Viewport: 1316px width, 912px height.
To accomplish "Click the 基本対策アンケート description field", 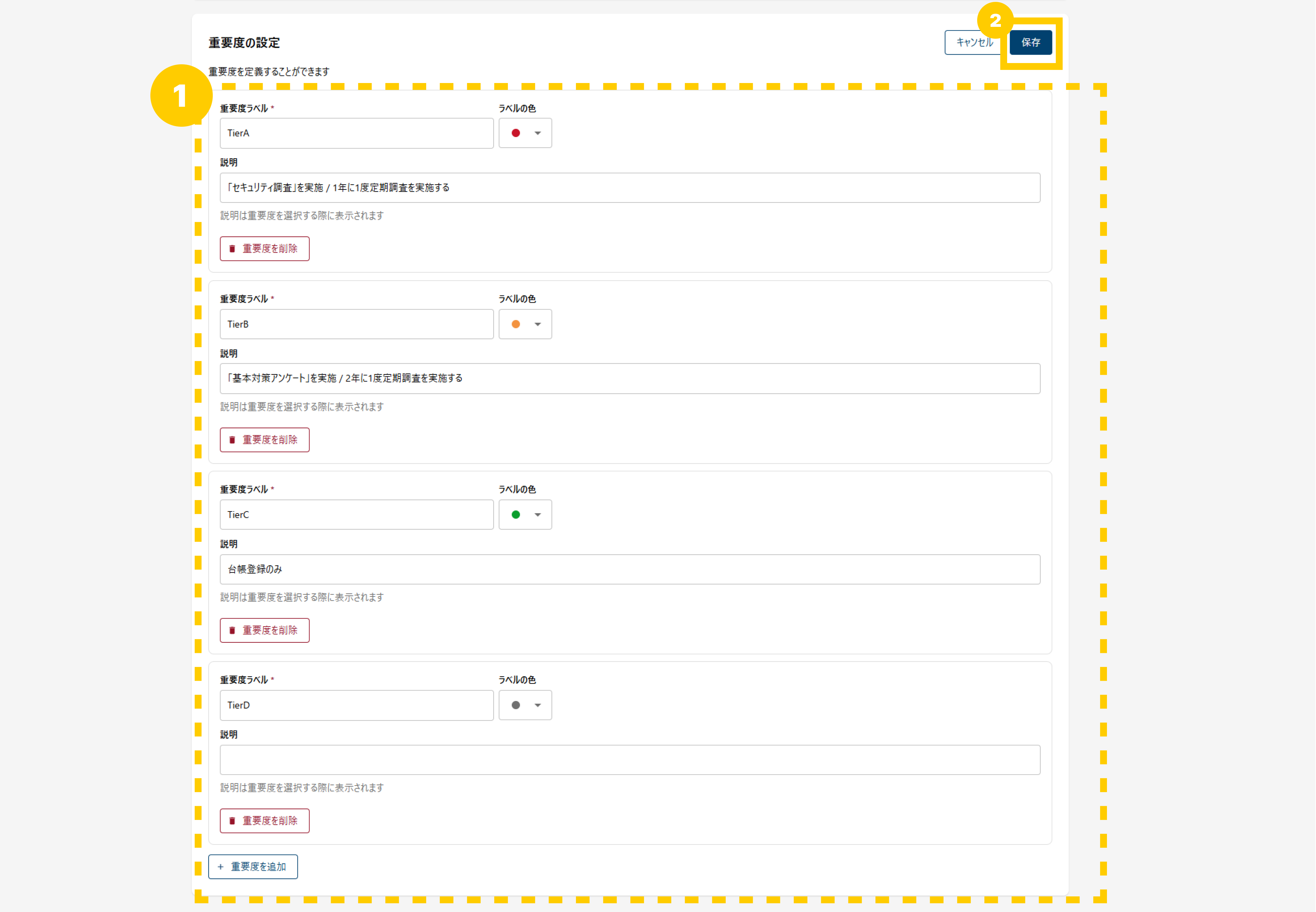I will (x=630, y=378).
